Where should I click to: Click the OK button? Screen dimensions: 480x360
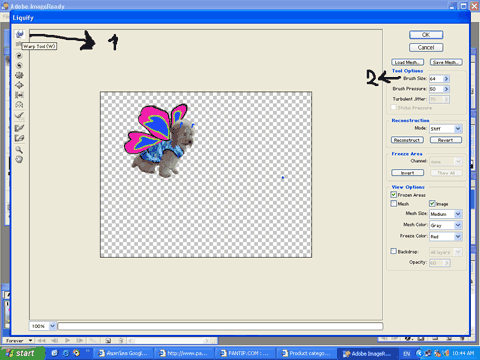click(426, 35)
